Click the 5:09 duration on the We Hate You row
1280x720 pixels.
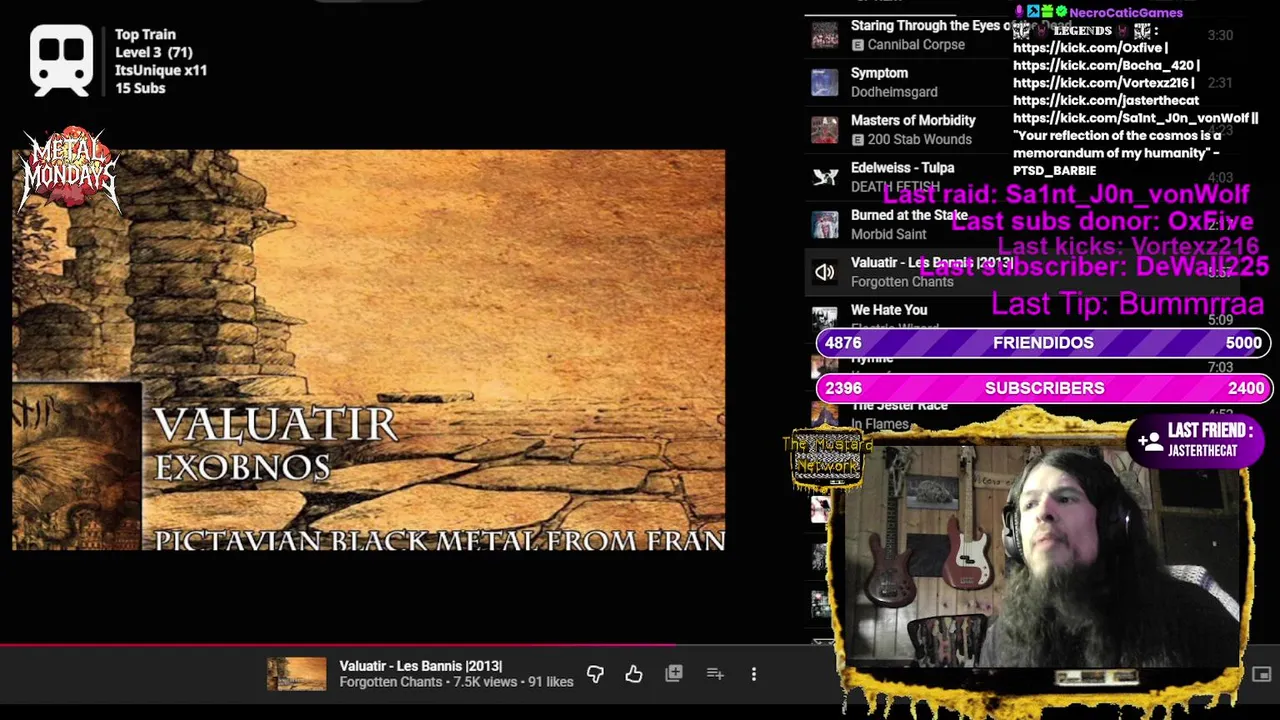1219,320
